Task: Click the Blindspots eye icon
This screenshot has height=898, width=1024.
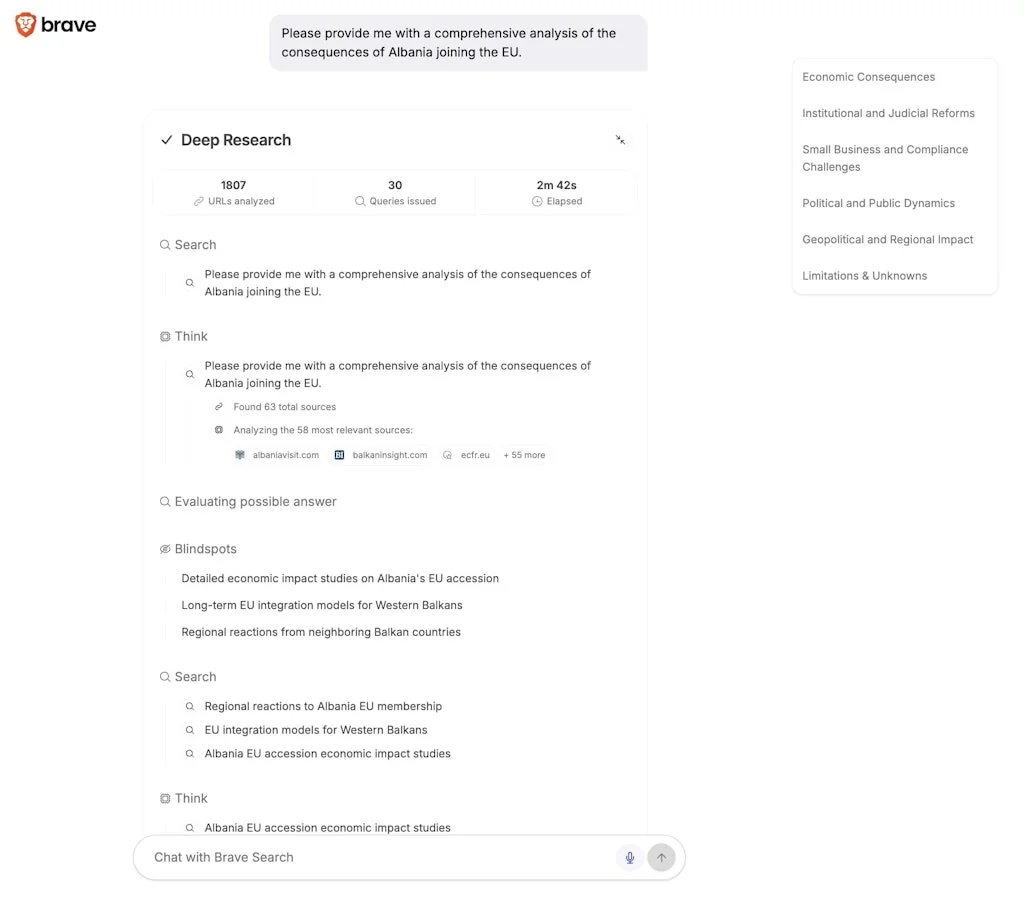Action: coord(164,548)
